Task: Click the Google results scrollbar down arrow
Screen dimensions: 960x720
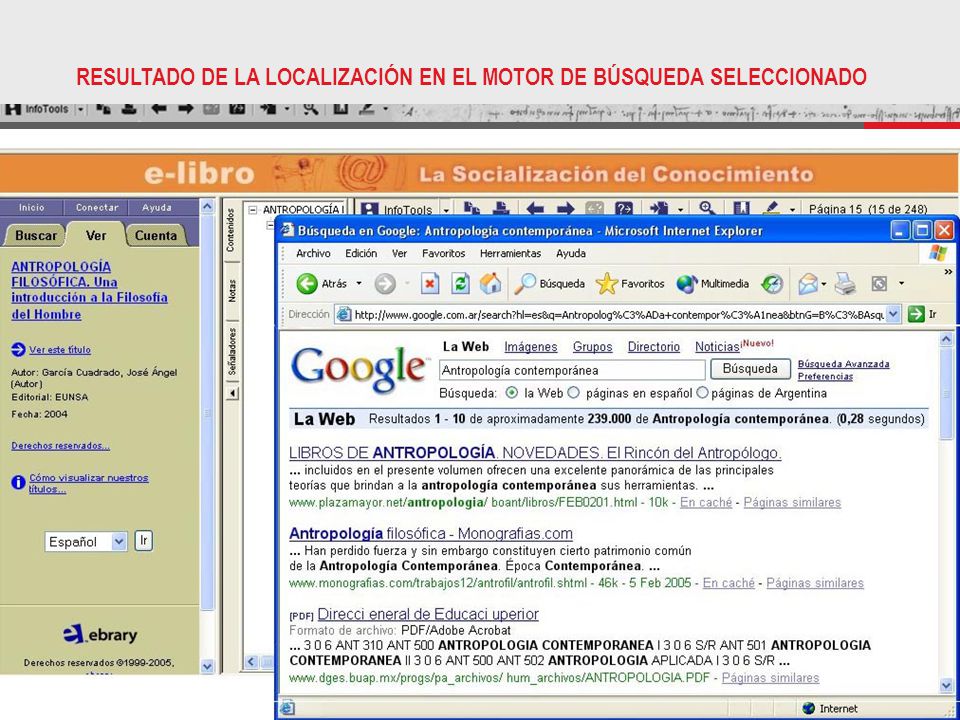Action: (946, 686)
